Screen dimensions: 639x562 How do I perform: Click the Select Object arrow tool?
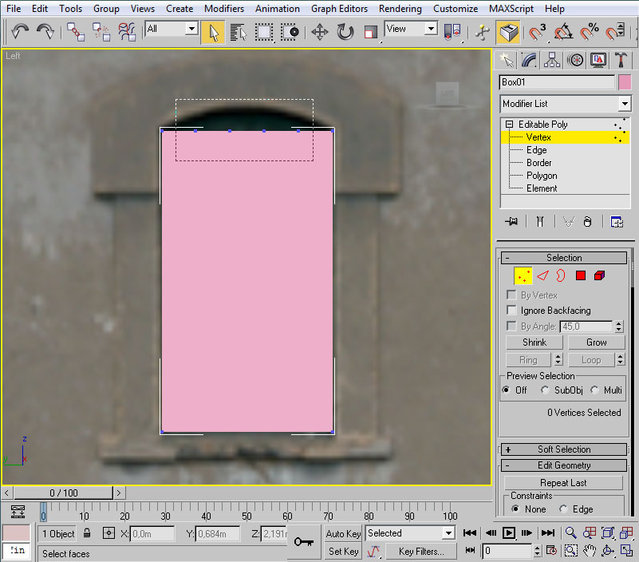(x=212, y=31)
